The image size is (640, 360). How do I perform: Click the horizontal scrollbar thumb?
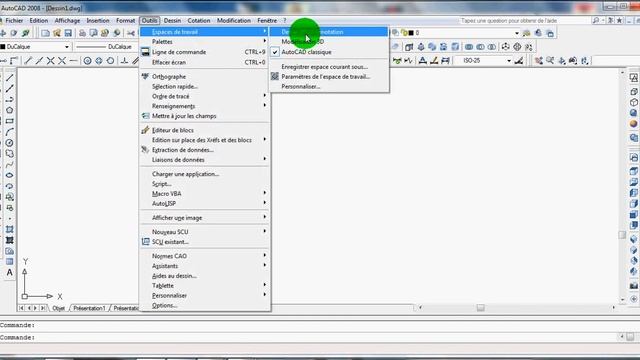click(480, 308)
